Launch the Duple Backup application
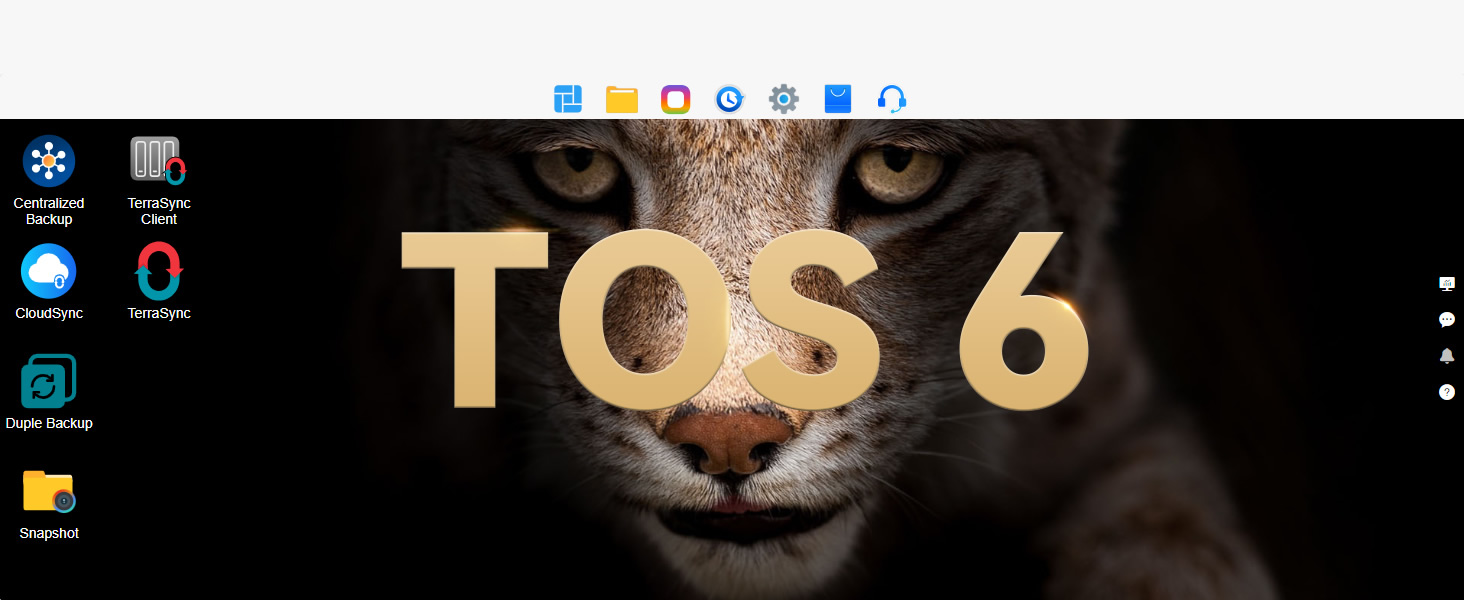 point(49,381)
